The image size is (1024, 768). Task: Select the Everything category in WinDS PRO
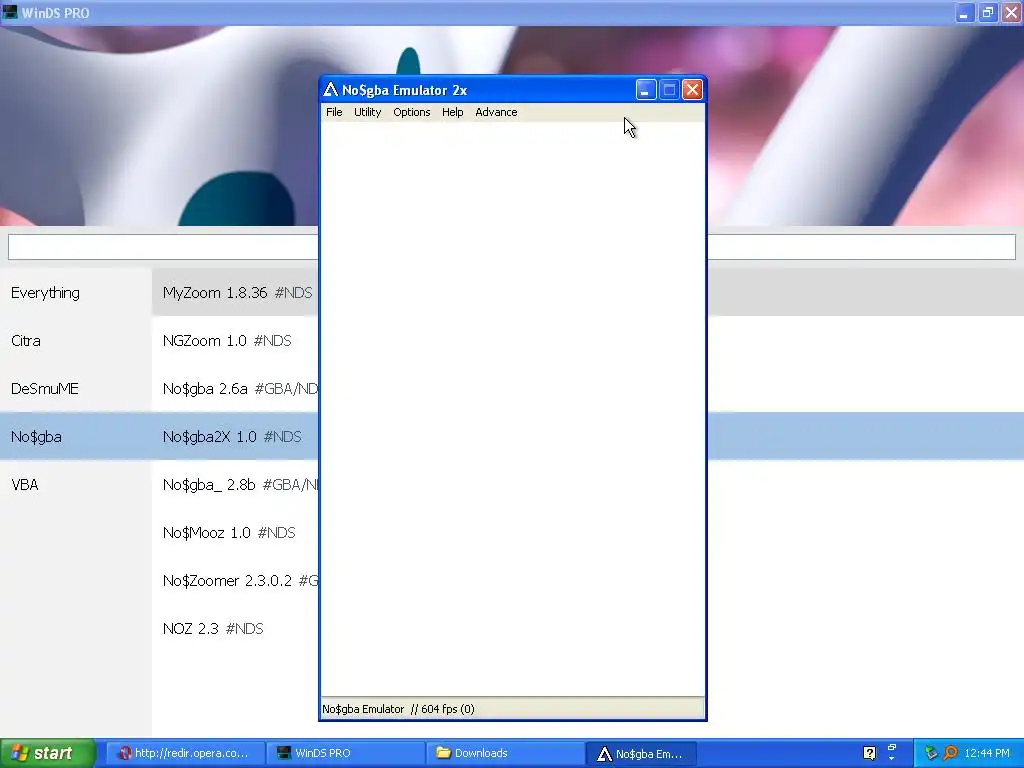click(76, 293)
